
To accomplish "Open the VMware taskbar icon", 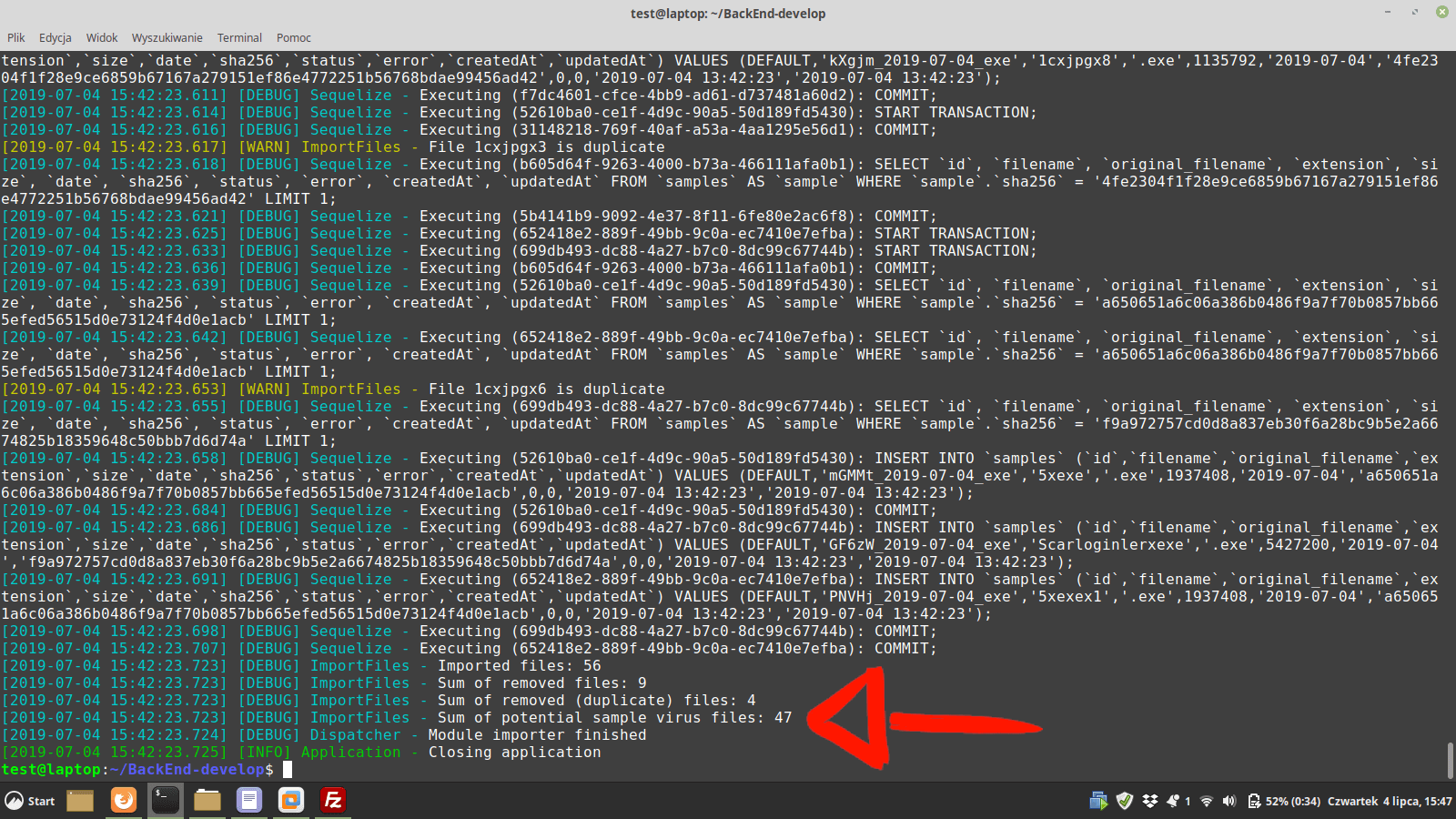I will point(291,801).
